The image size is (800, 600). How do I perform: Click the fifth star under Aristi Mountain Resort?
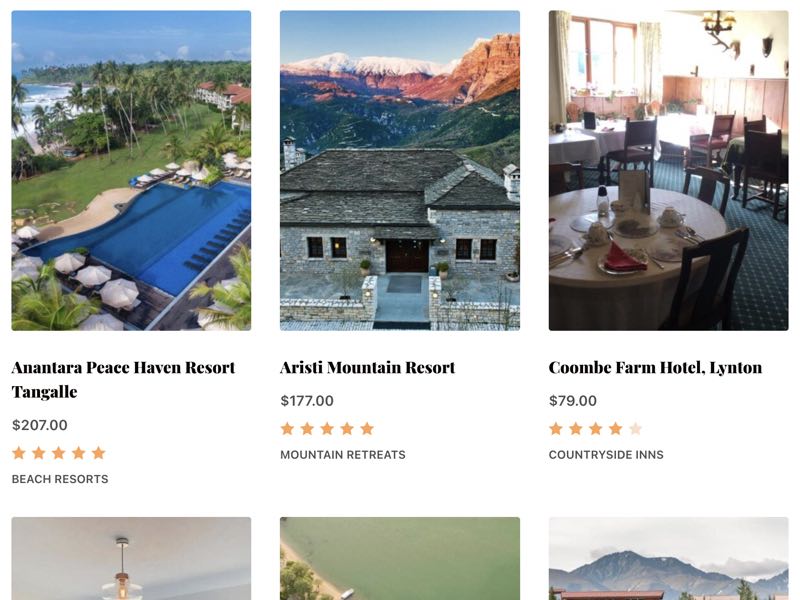(x=367, y=428)
